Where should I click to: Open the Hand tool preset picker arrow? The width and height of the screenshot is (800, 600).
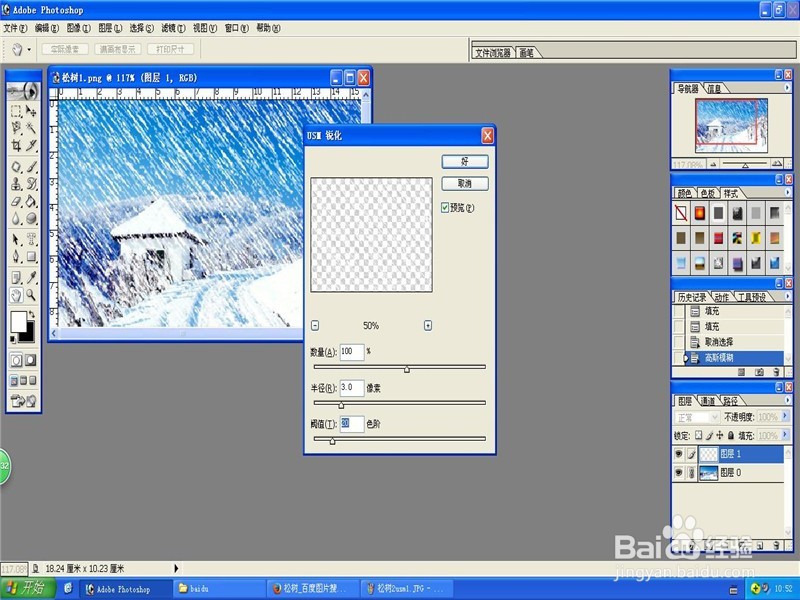click(x=29, y=49)
